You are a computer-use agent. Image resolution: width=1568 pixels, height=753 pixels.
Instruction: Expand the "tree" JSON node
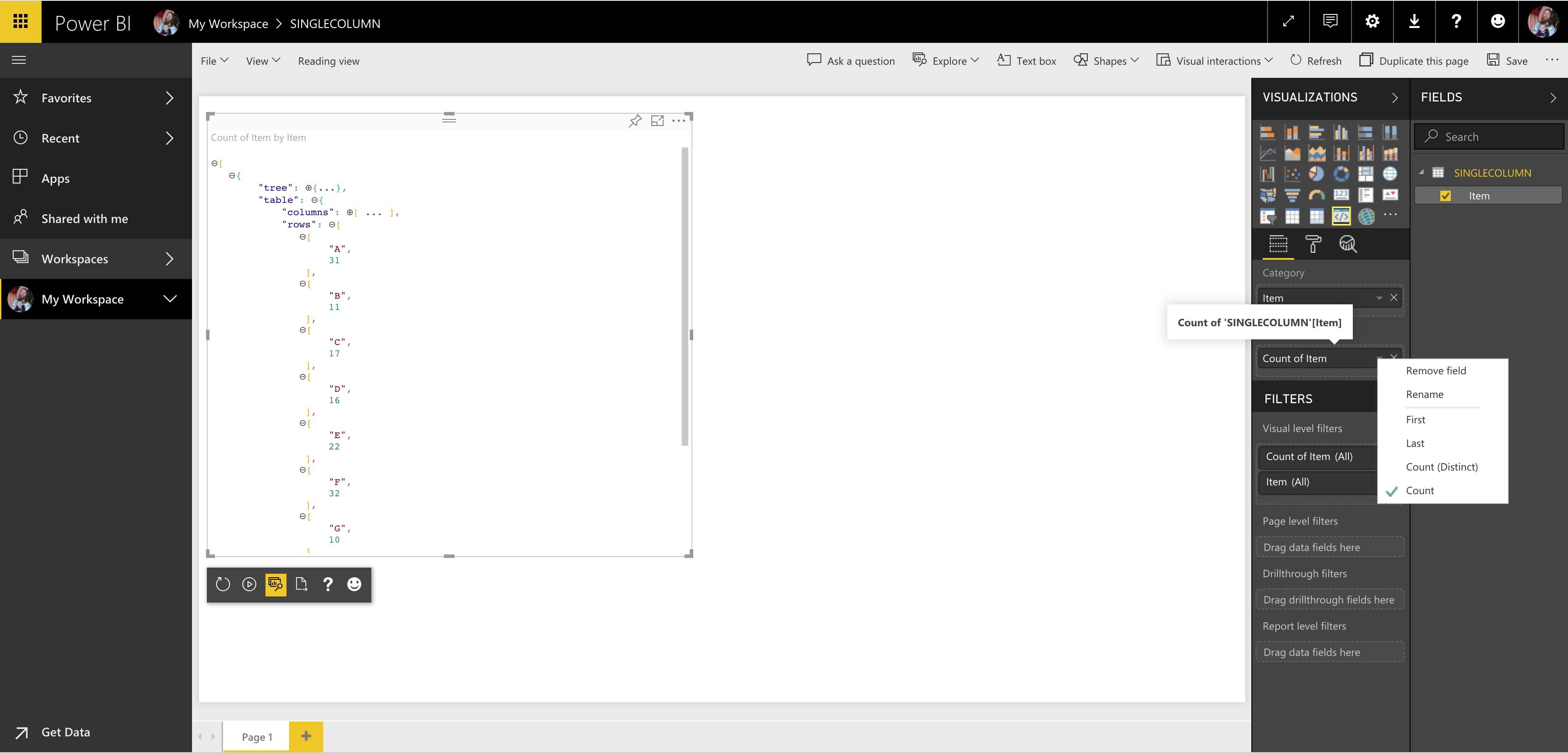[x=309, y=188]
